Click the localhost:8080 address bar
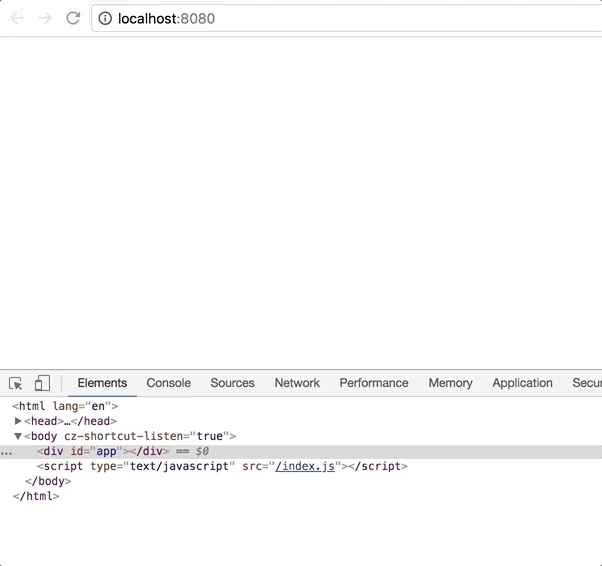 pos(347,18)
